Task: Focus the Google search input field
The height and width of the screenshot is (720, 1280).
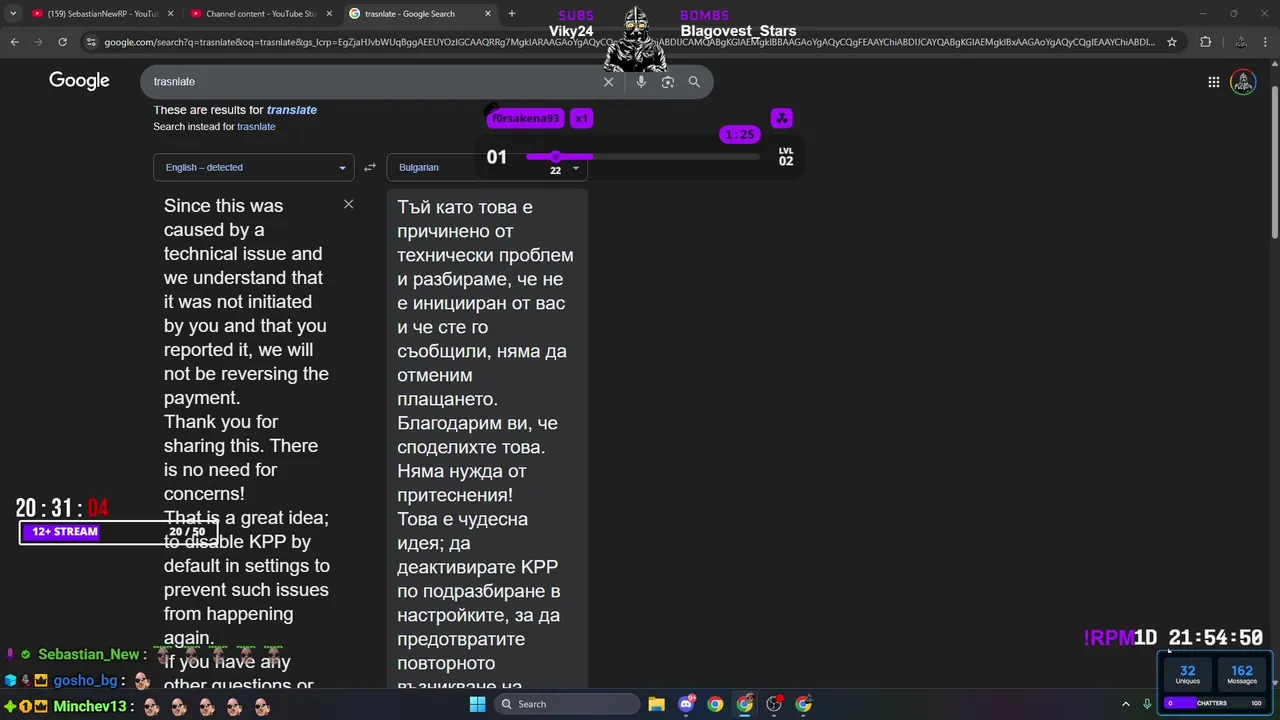Action: (370, 82)
